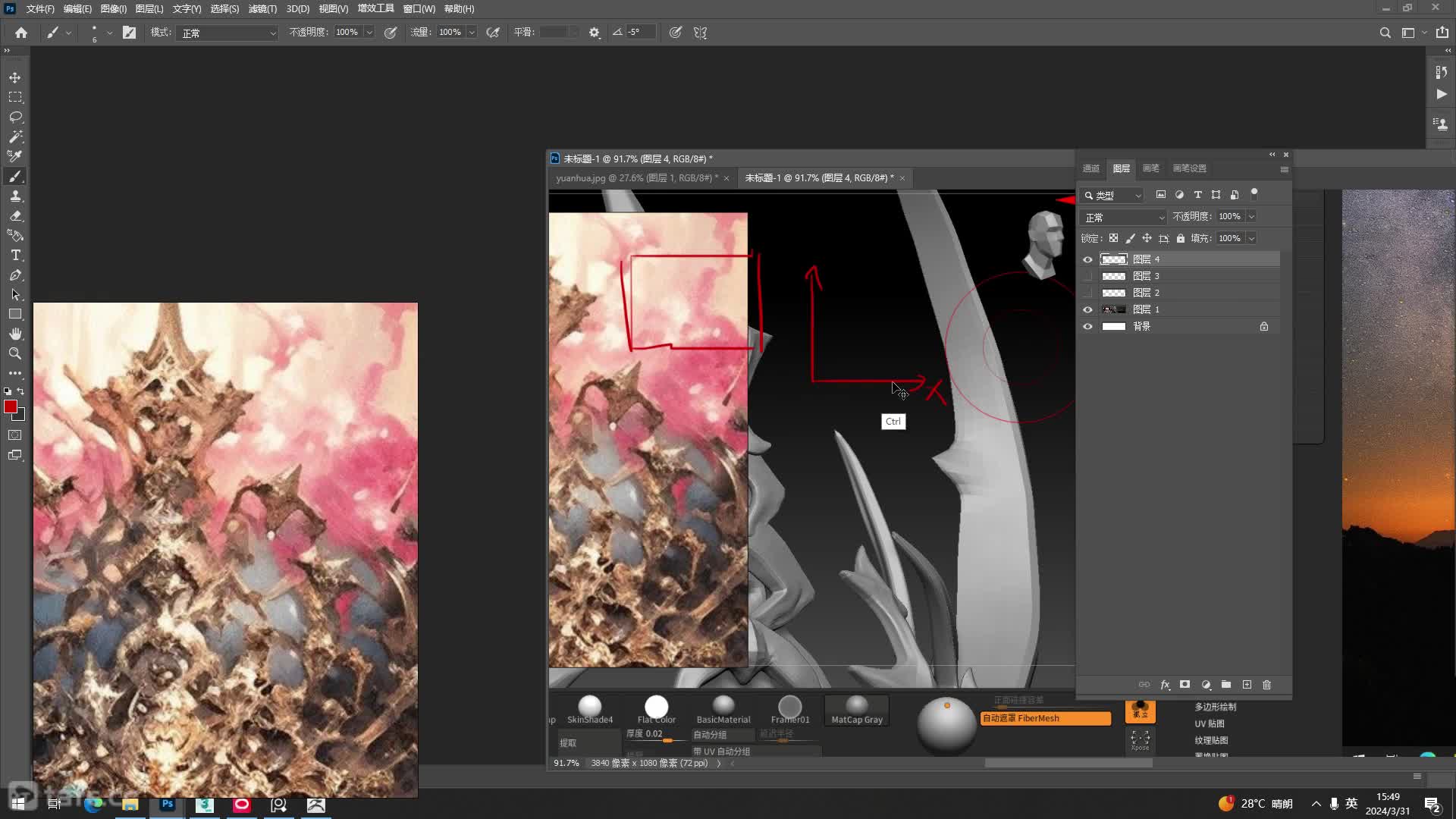Viewport: 1456px width, 819px height.
Task: Select the Lasso tool
Action: pyautogui.click(x=15, y=117)
